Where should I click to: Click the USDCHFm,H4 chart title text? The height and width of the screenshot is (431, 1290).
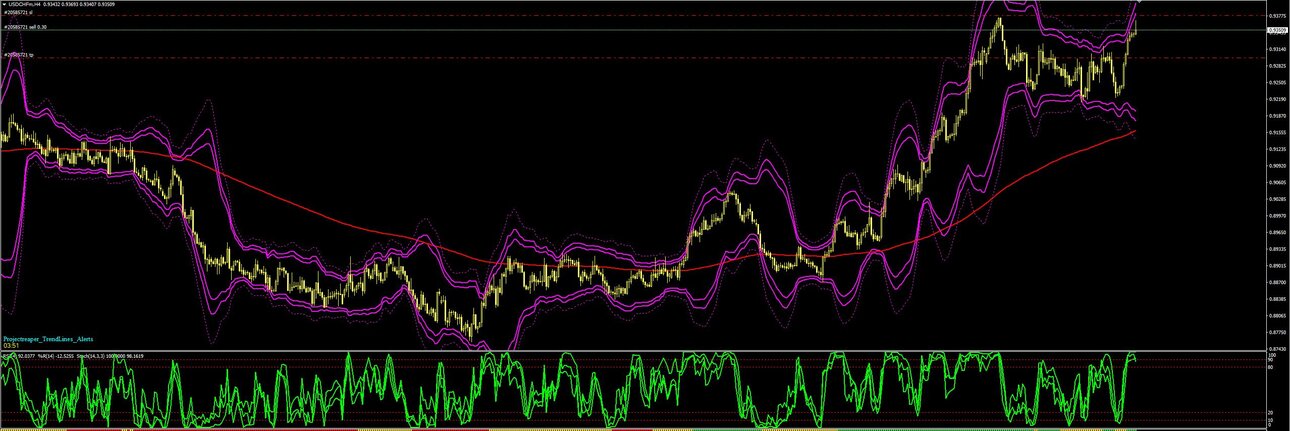click(24, 4)
